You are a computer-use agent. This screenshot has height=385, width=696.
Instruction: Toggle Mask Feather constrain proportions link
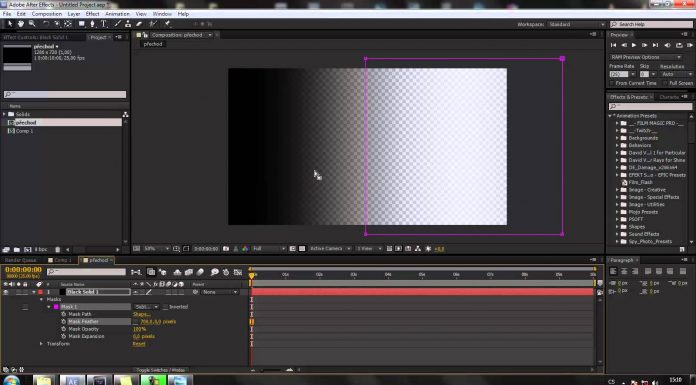pyautogui.click(x=135, y=321)
